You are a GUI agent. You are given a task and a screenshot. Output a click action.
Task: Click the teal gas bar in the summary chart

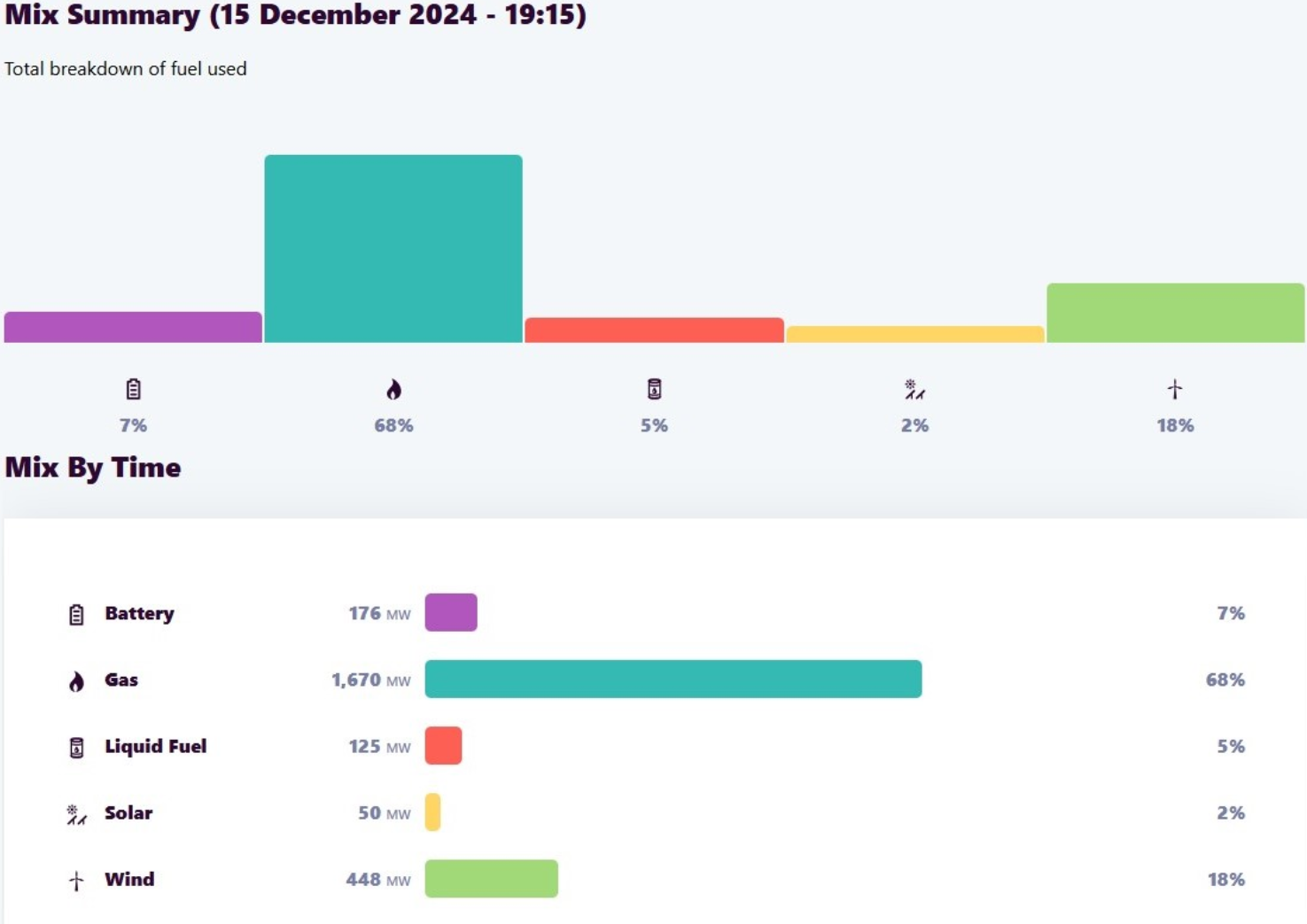point(393,249)
